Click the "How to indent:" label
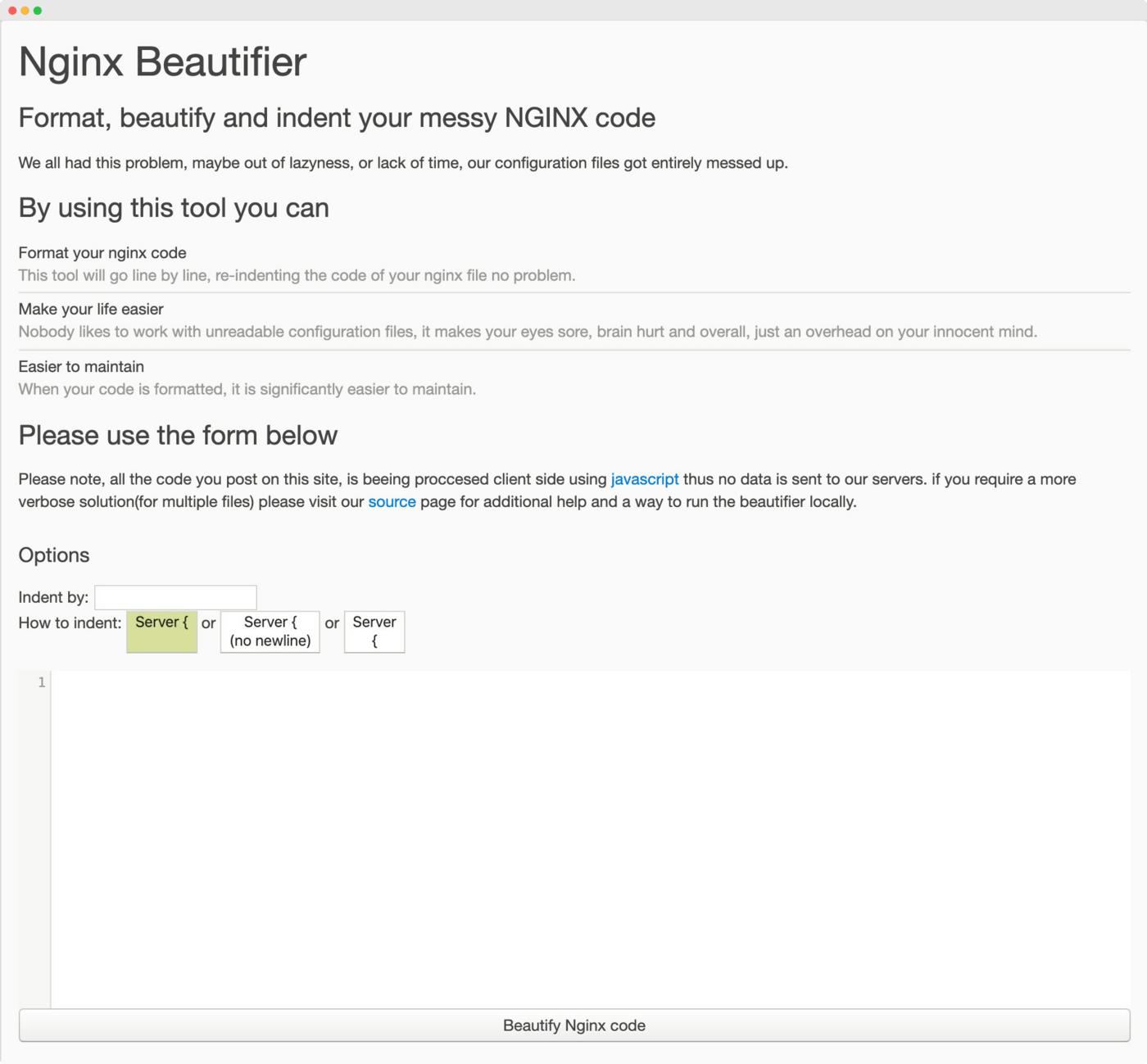1147x1064 pixels. [x=70, y=623]
